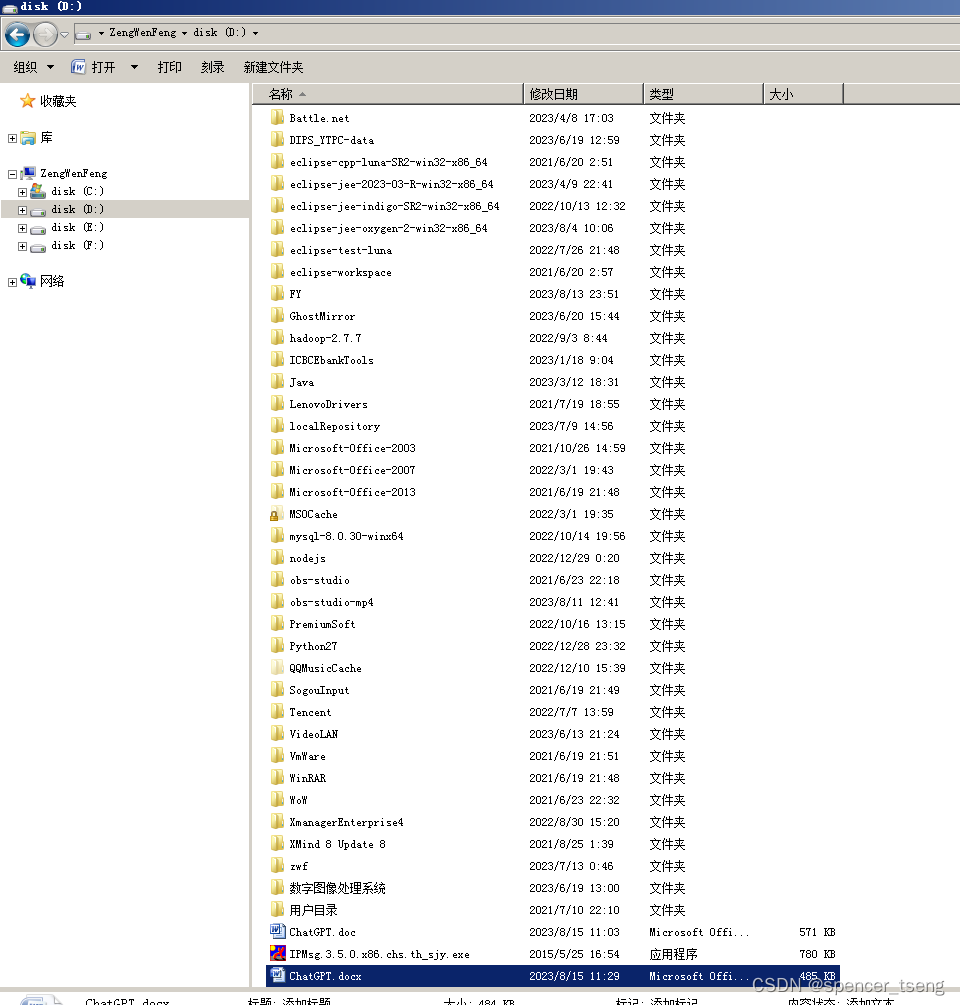The image size is (960, 1005).
Task: Open ChatGPT.doc via its Word icon
Action: [277, 932]
